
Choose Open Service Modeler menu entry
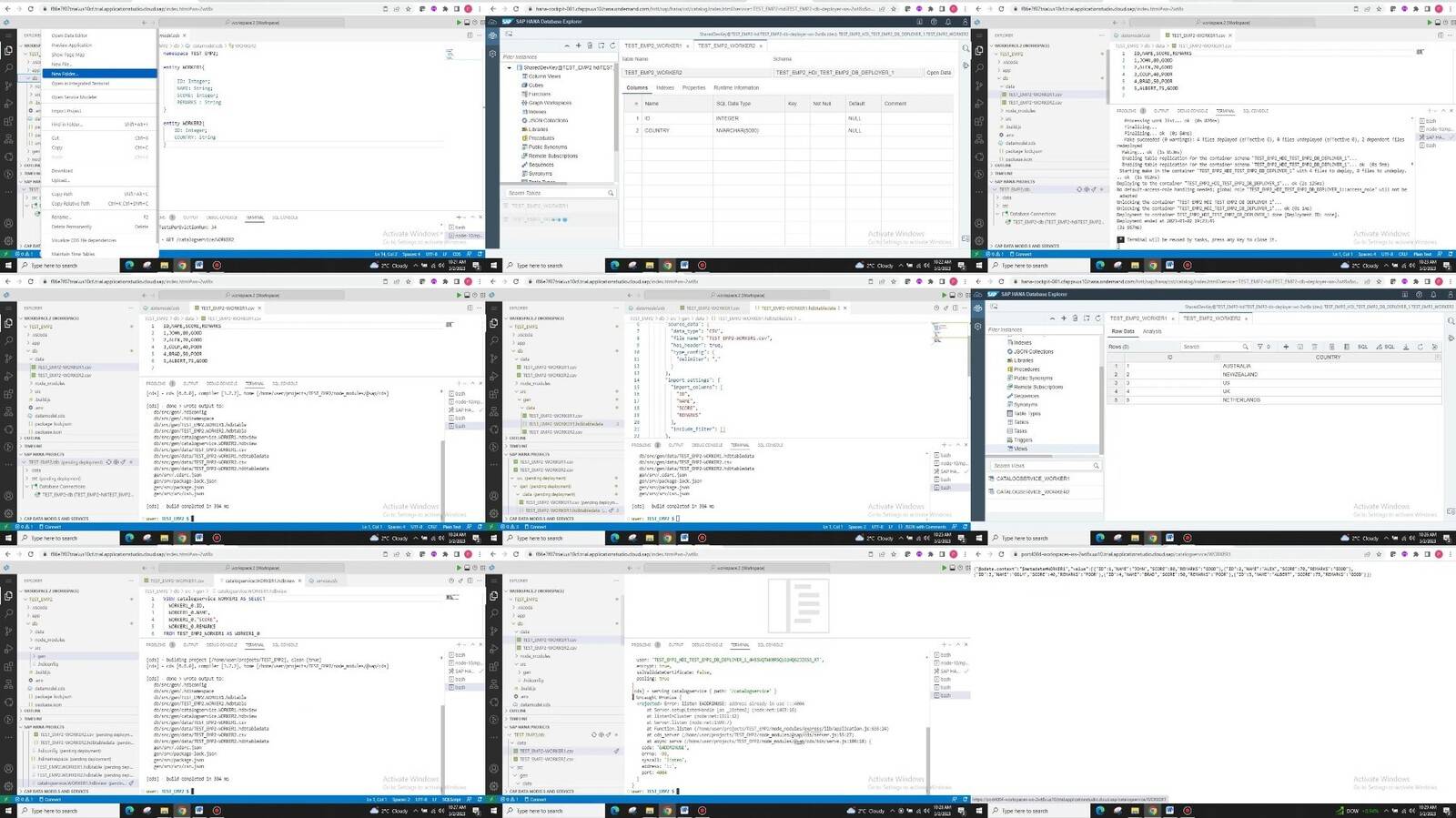tap(98, 96)
